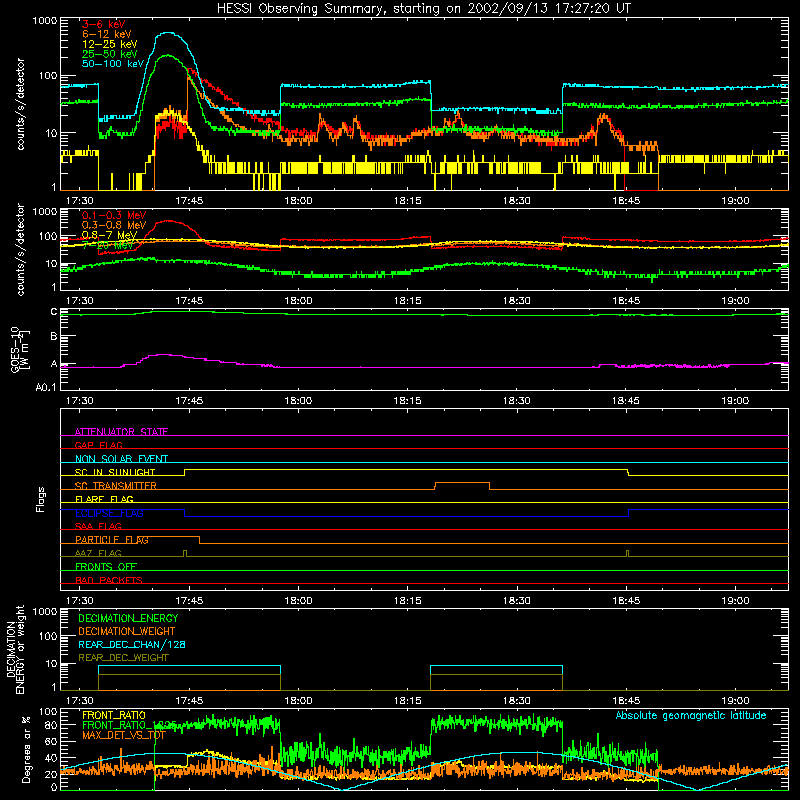Click the HESSI Observing Summary title text
The height and width of the screenshot is (800, 800).
[x=424, y=9]
